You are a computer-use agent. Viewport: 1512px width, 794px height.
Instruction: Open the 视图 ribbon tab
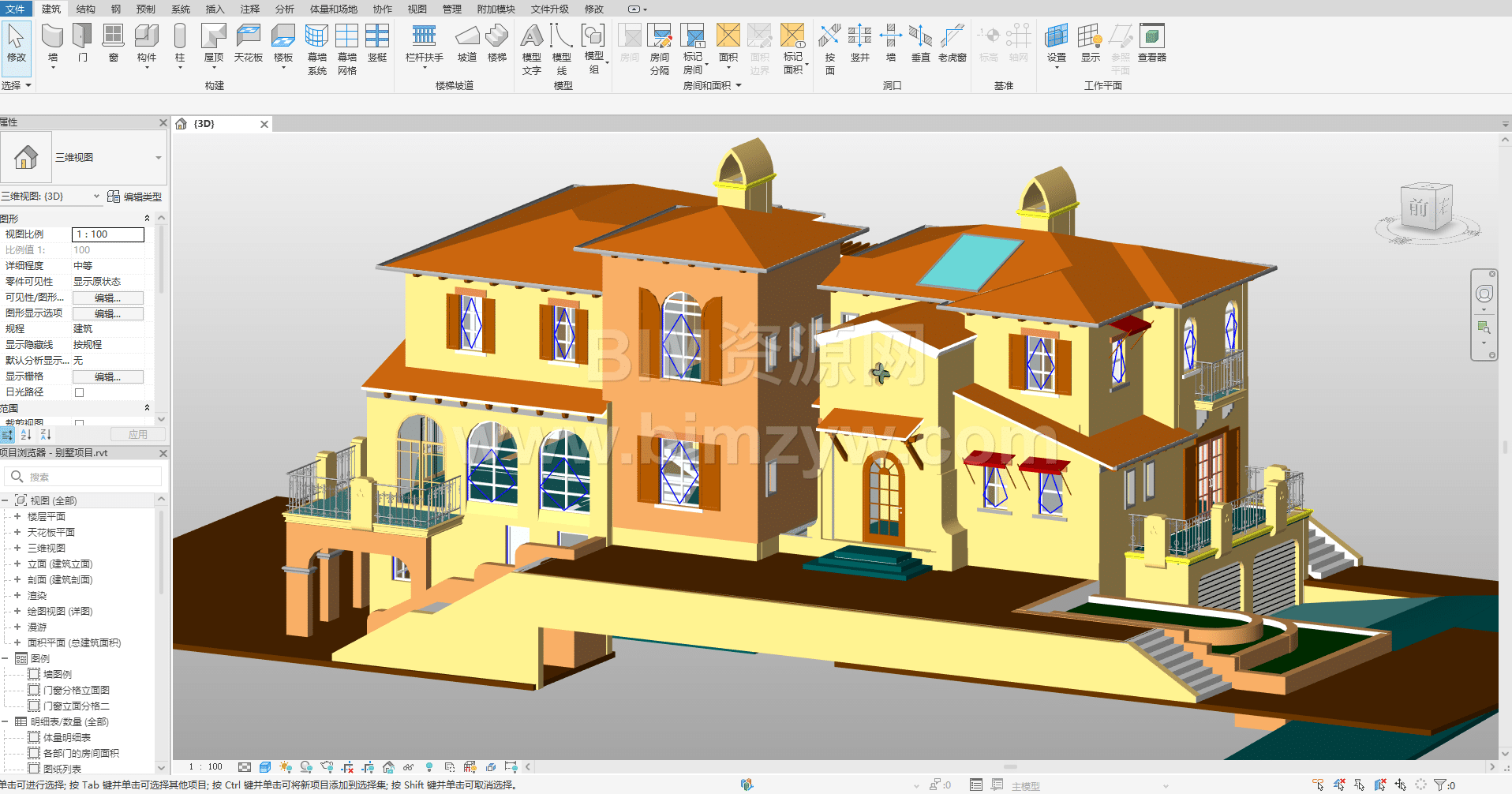(417, 9)
